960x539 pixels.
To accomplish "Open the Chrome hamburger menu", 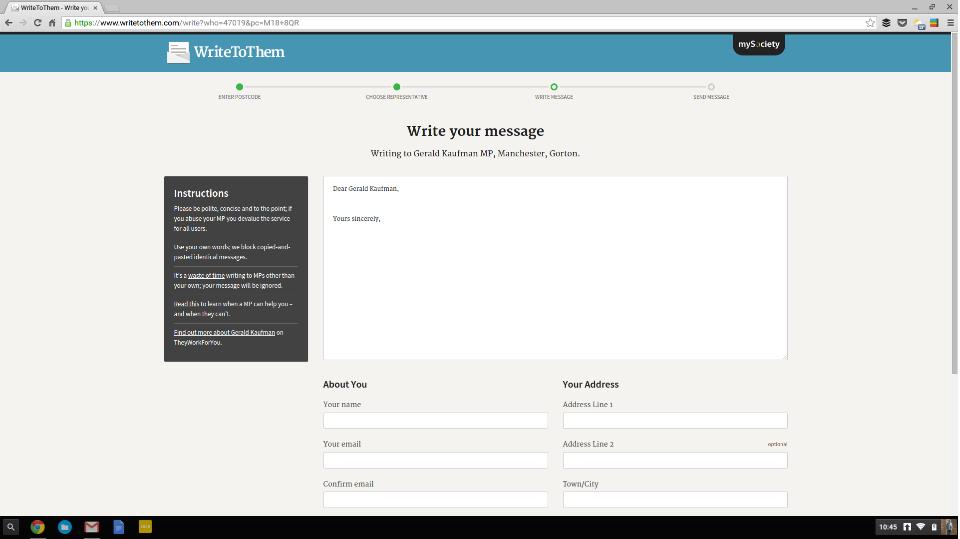I will point(949,22).
